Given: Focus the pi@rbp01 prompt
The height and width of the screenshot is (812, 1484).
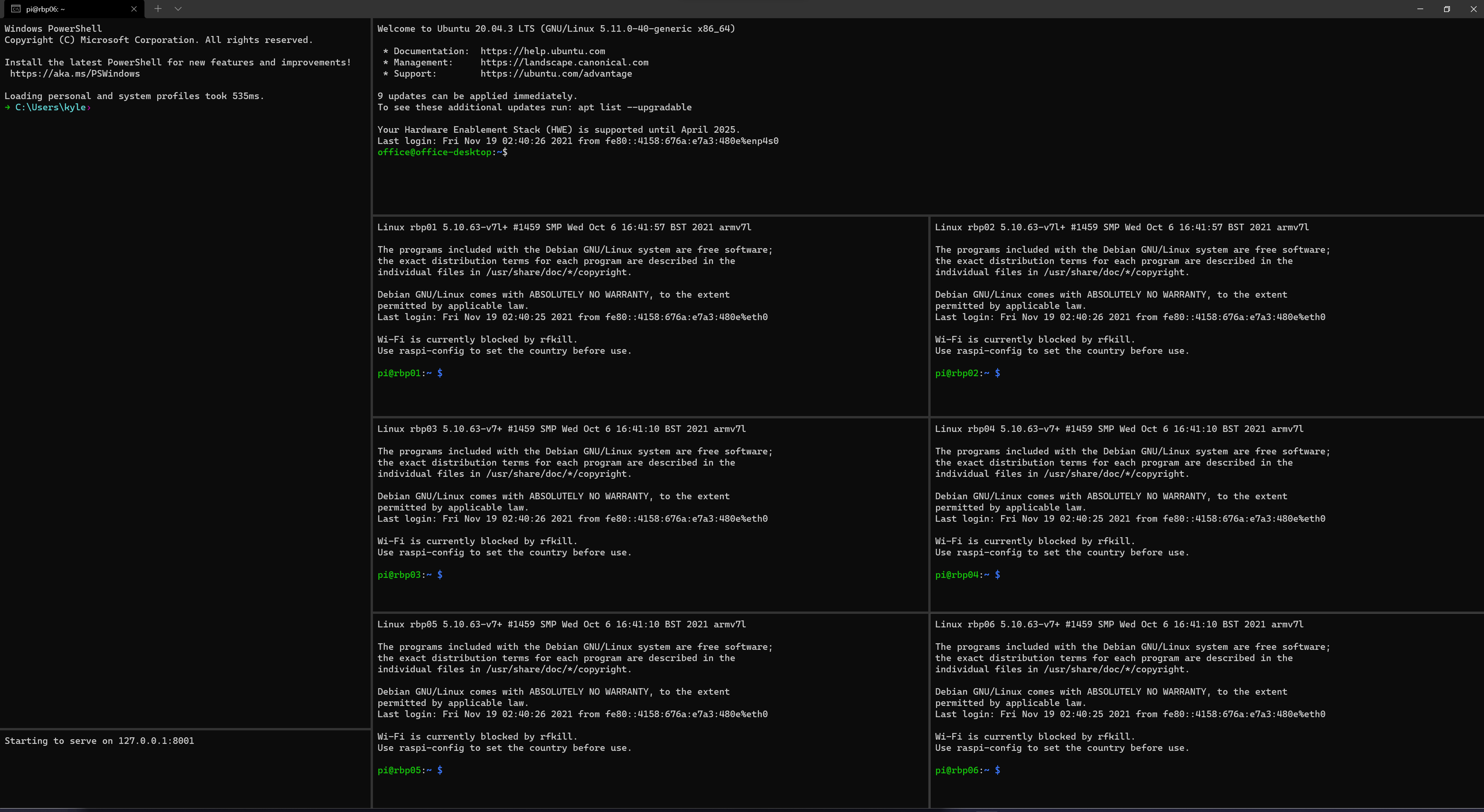Looking at the screenshot, I should 410,373.
